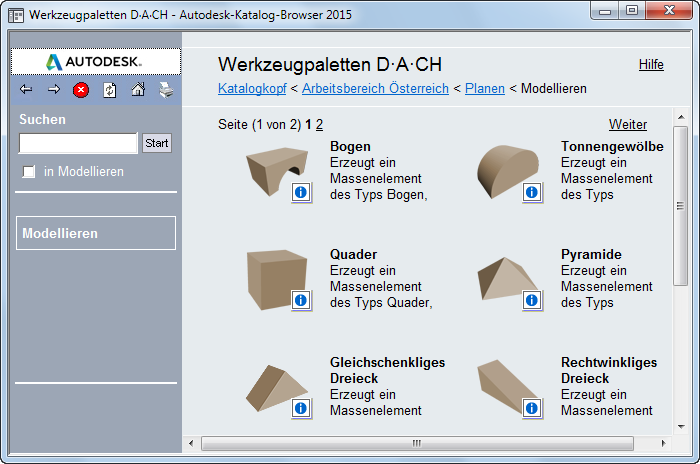Click the info icon for Pyramide
This screenshot has height=464, width=700.
(532, 300)
